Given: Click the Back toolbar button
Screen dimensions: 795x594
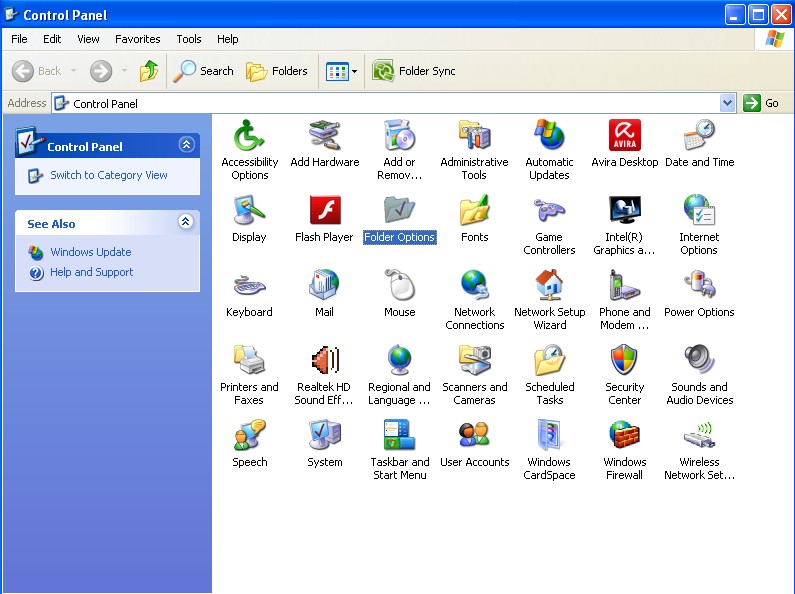Looking at the screenshot, I should (37, 71).
